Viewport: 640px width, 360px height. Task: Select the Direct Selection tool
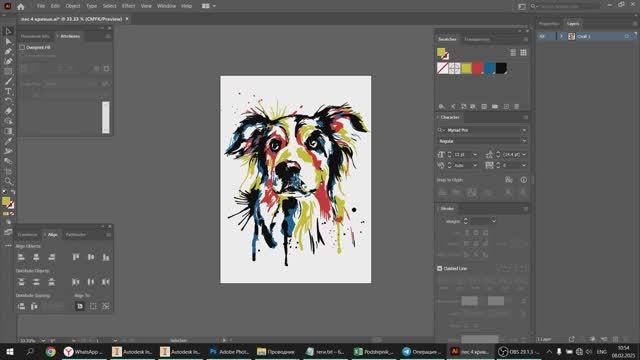[8, 42]
